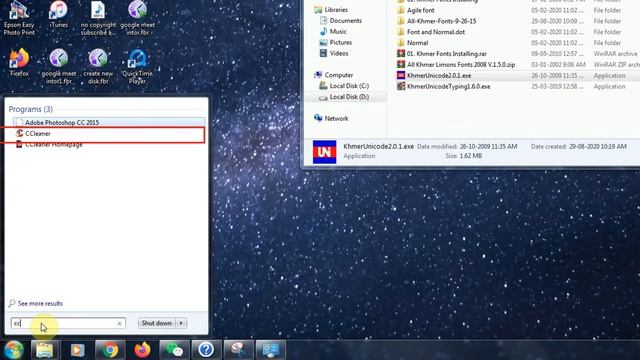The height and width of the screenshot is (360, 640).
Task: Select Network in Explorer navigation pane
Action: (331, 118)
